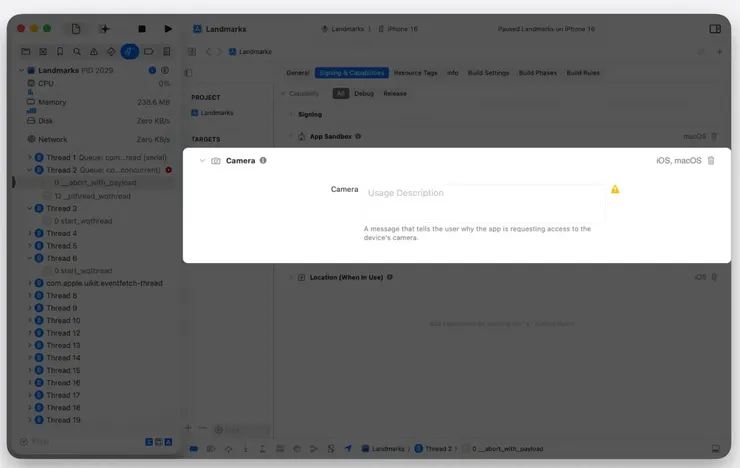Screen dimensions: 740x468
Task: Expand the Signing section
Action: pyautogui.click(x=290, y=114)
